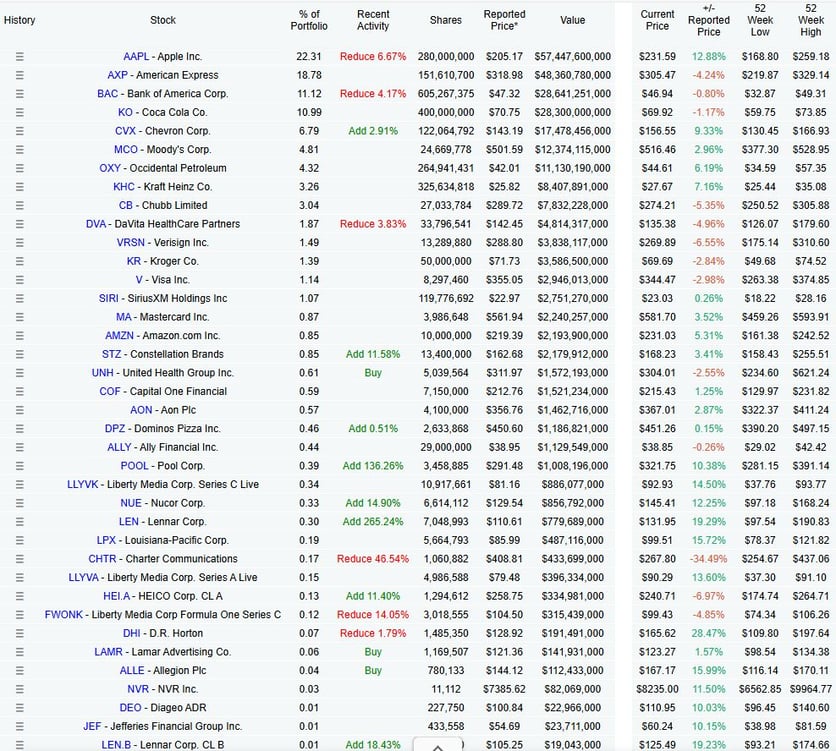Open history icon for DVA row

pos(20,224)
